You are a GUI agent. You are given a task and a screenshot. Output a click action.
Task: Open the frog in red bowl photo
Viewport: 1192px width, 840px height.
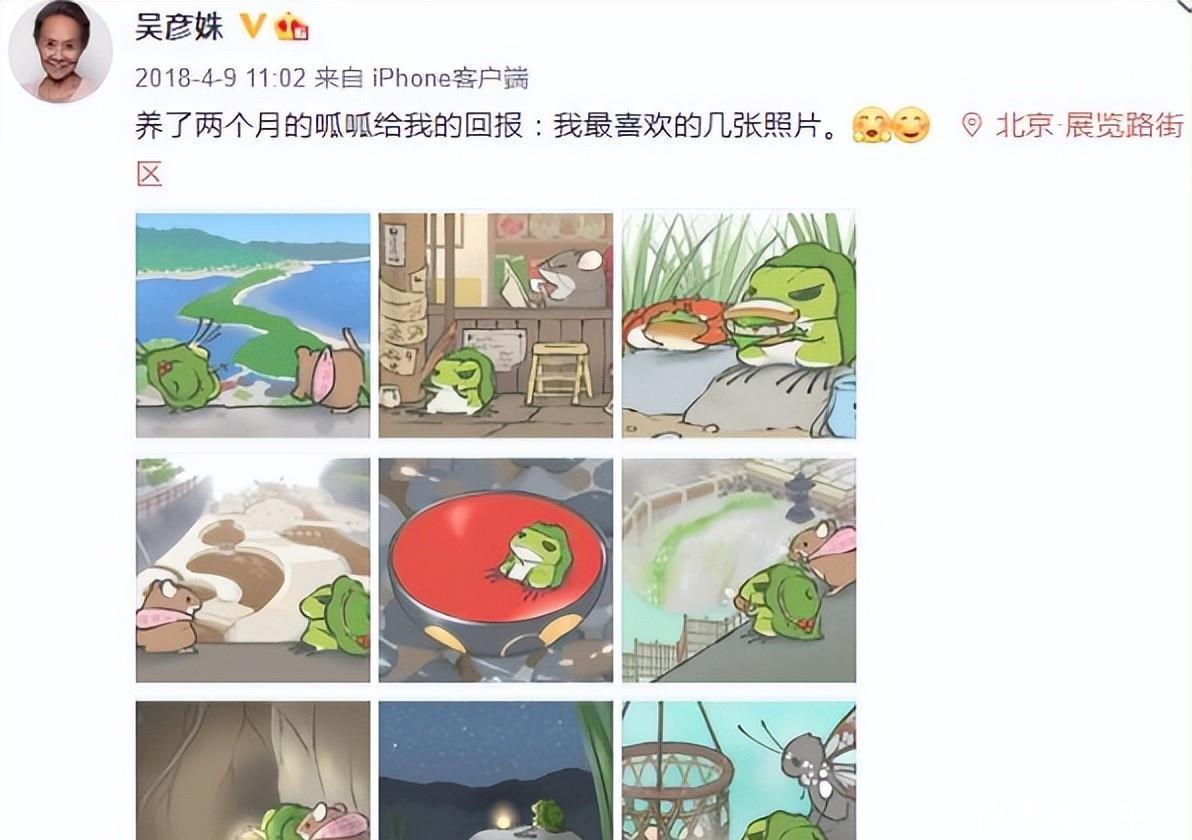(496, 569)
